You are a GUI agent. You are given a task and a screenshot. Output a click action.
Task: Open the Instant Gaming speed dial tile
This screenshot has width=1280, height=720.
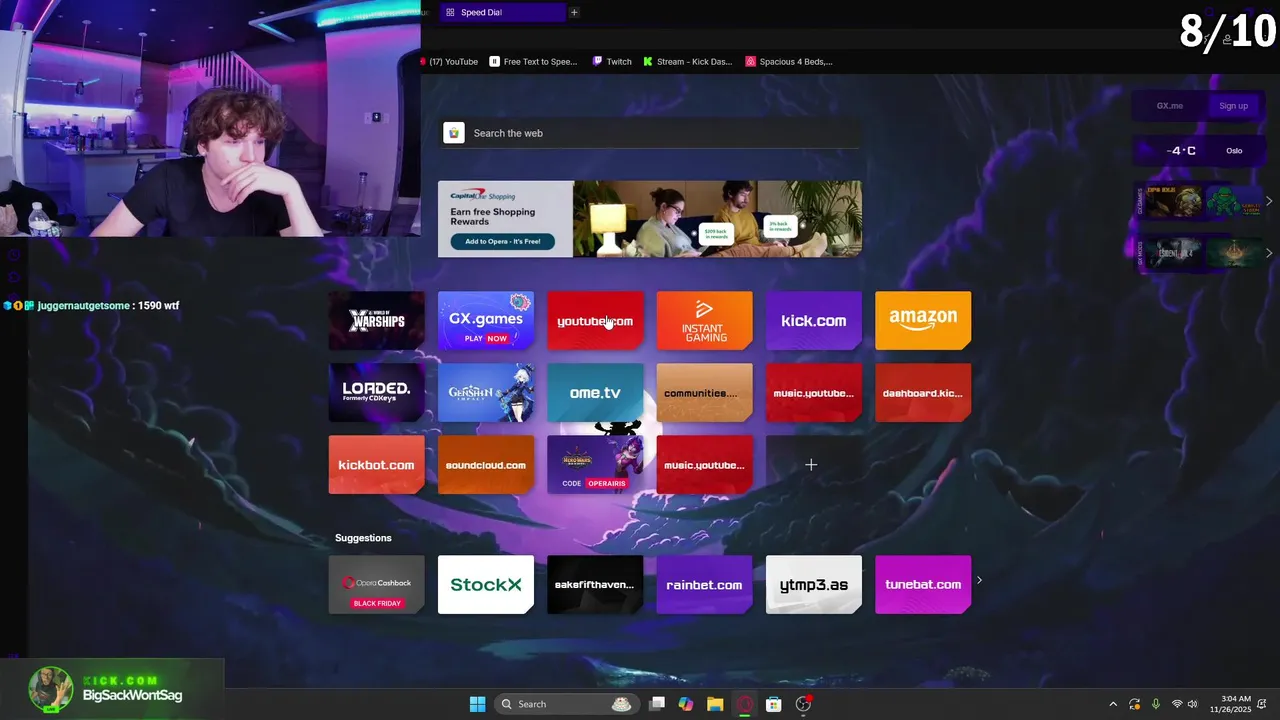point(704,321)
